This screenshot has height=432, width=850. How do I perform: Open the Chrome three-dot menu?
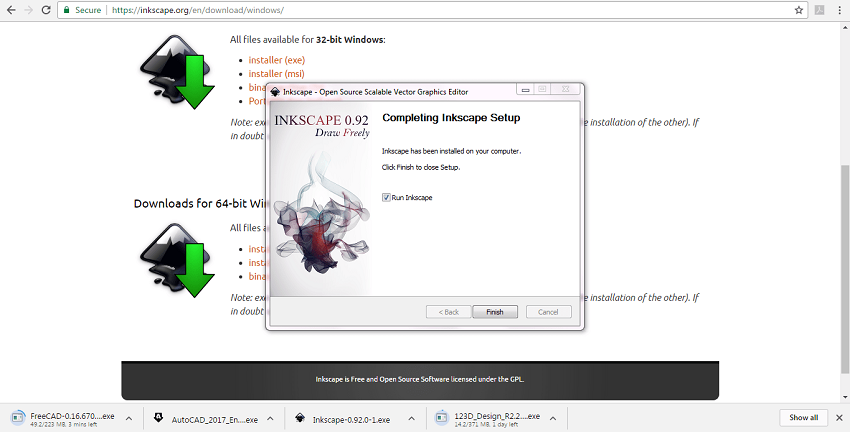[839, 10]
